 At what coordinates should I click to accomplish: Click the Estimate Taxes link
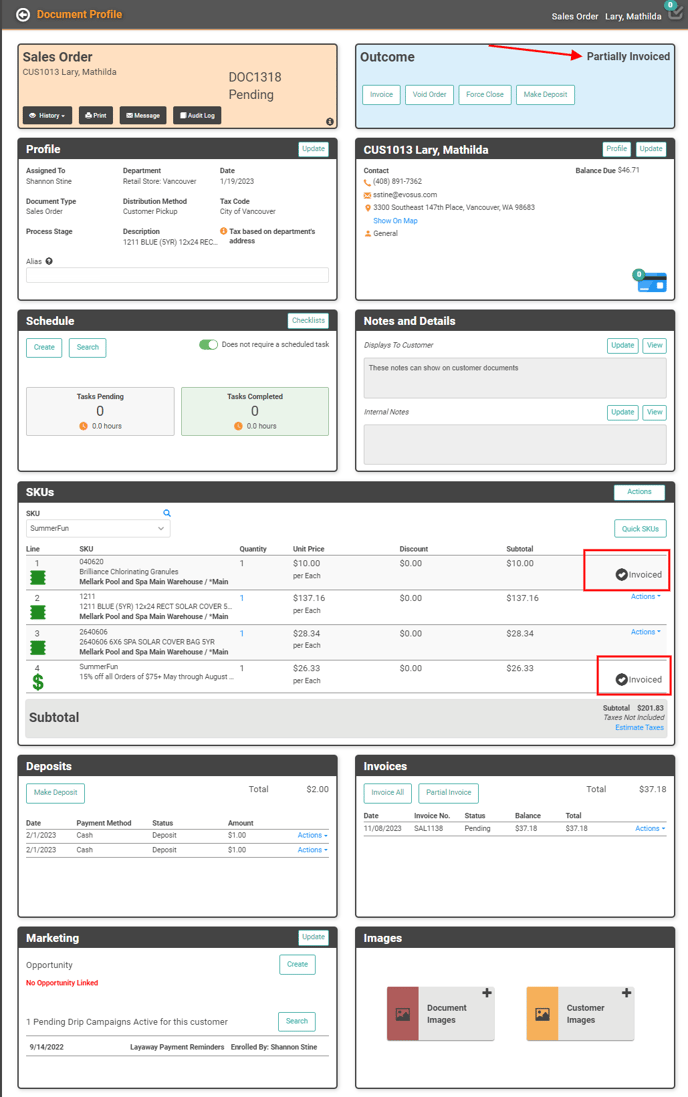click(x=639, y=728)
